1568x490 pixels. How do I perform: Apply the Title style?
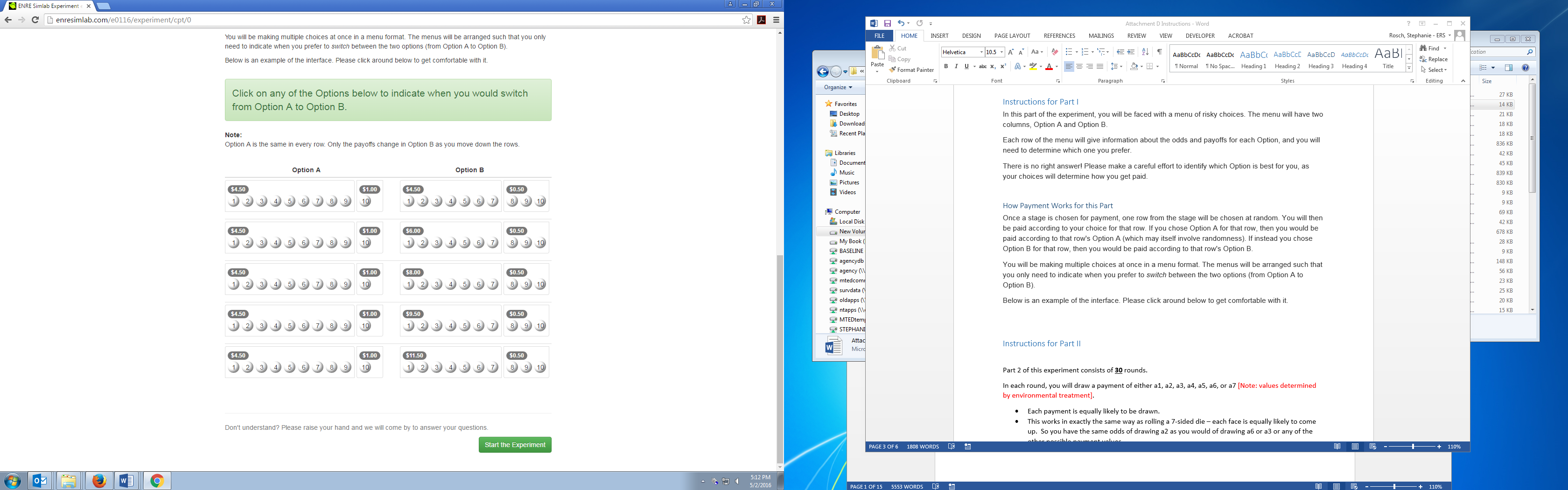[x=1388, y=59]
